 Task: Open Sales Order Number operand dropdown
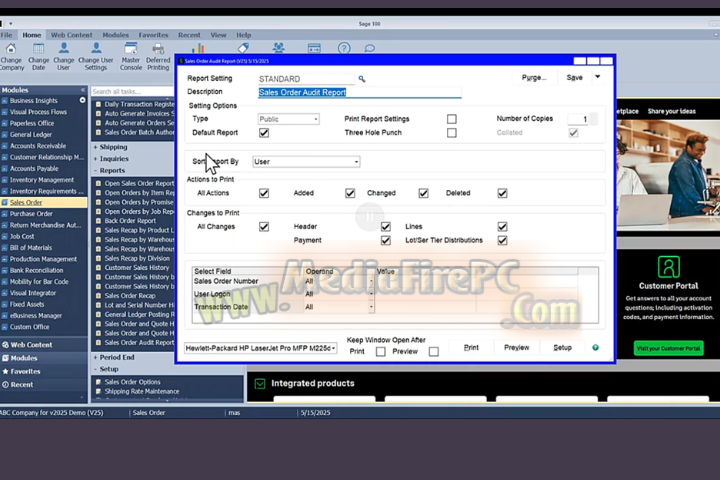pos(371,281)
